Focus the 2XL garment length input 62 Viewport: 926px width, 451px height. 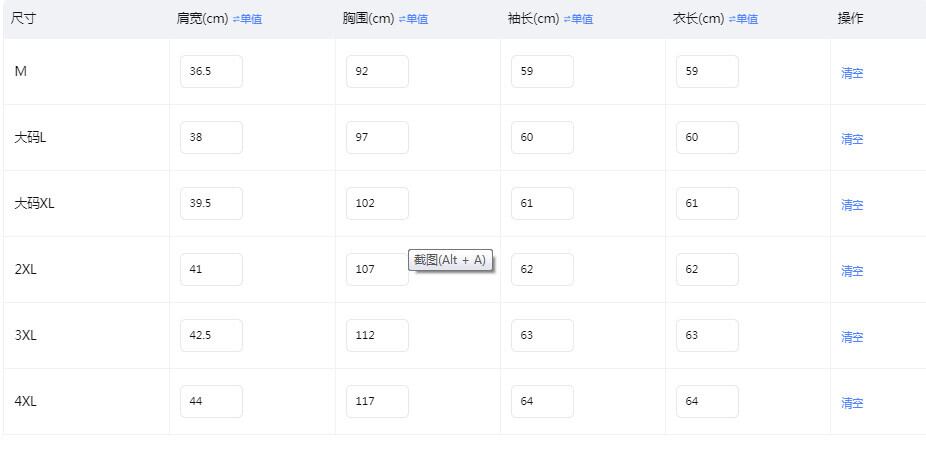click(707, 270)
